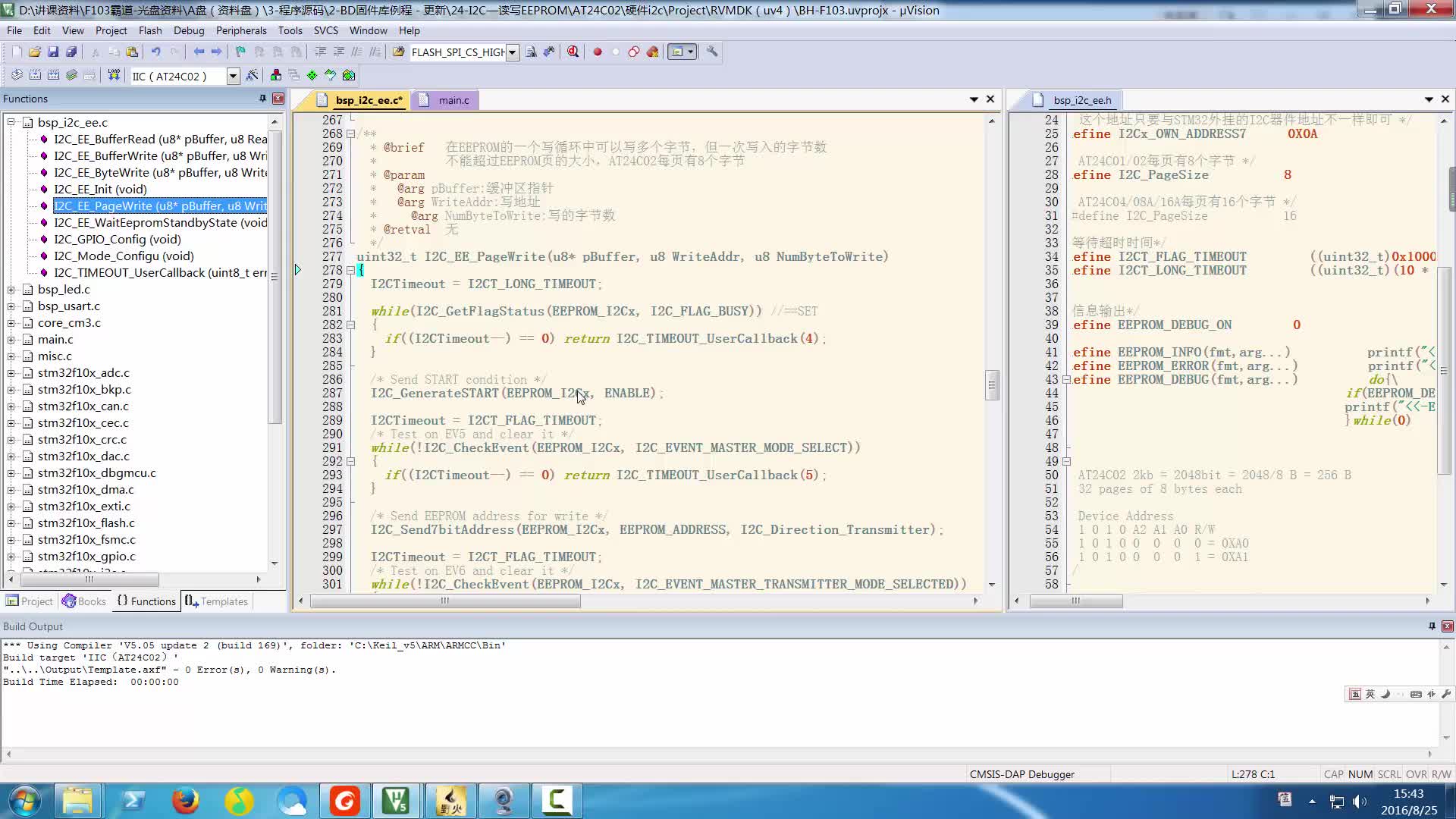This screenshot has height=819, width=1456.
Task: Switch to the main.c editor tab
Action: [454, 99]
